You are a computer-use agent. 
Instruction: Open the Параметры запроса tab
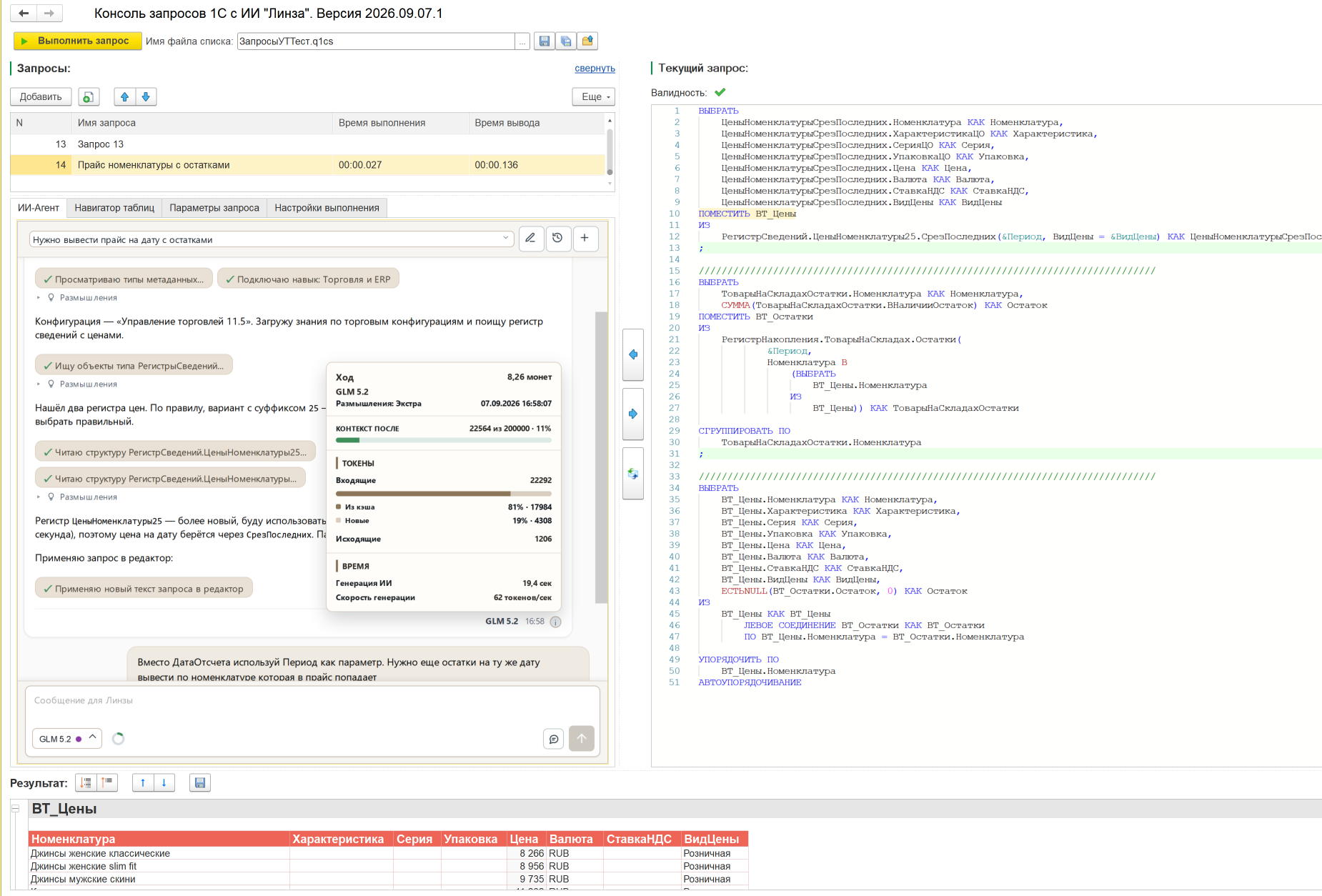(214, 208)
